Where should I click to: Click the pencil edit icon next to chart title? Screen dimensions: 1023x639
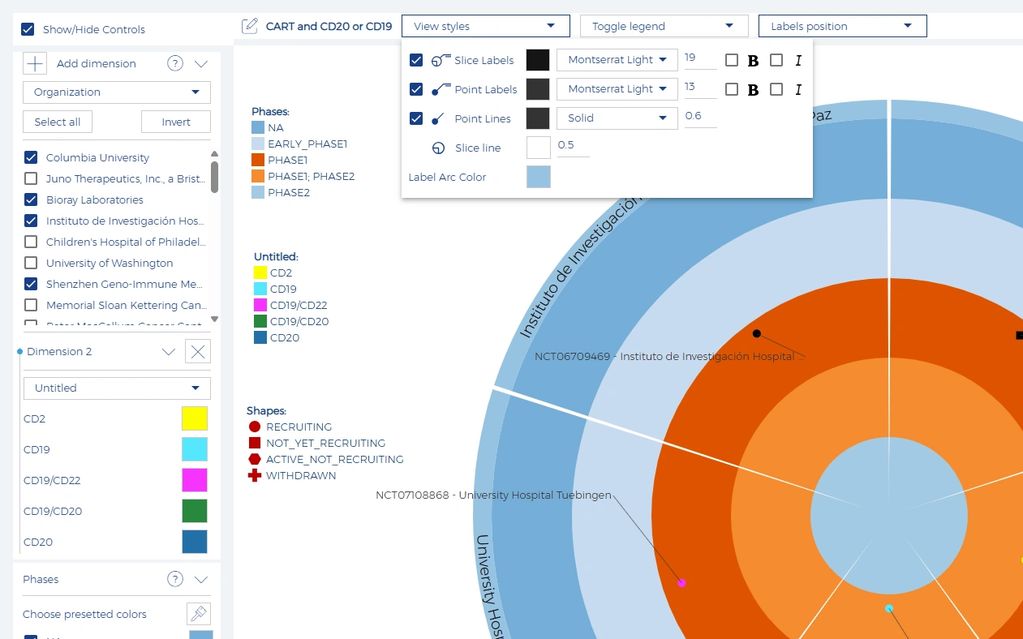coord(250,26)
